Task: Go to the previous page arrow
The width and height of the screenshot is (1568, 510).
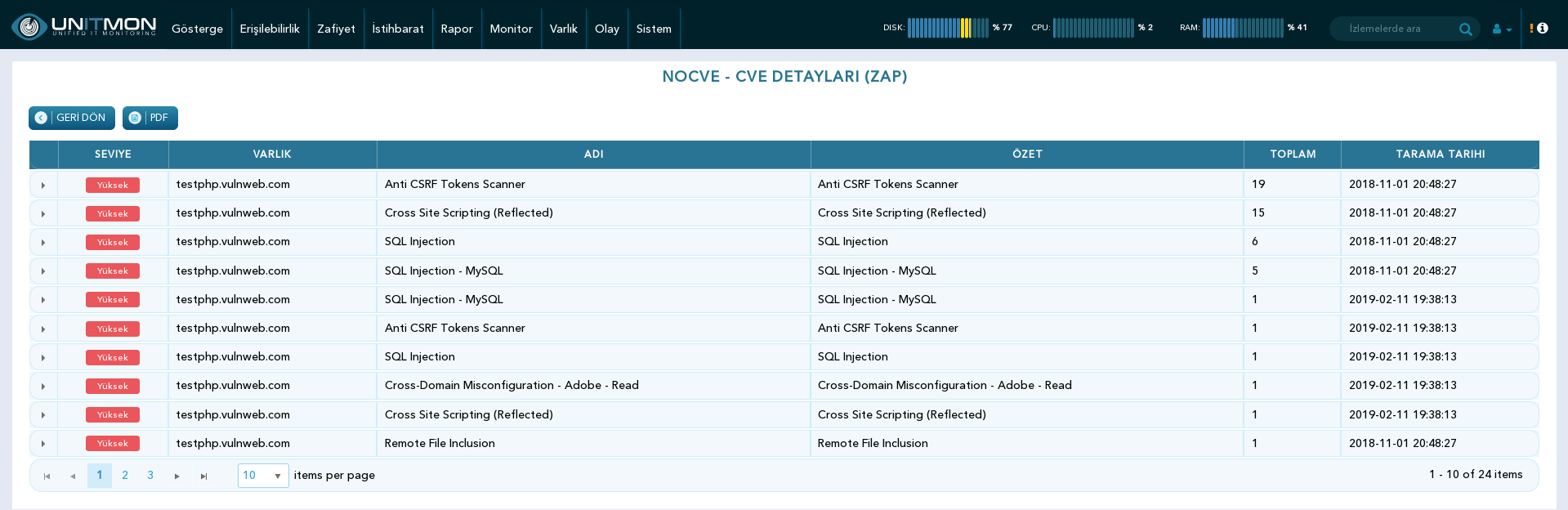Action: [73, 476]
